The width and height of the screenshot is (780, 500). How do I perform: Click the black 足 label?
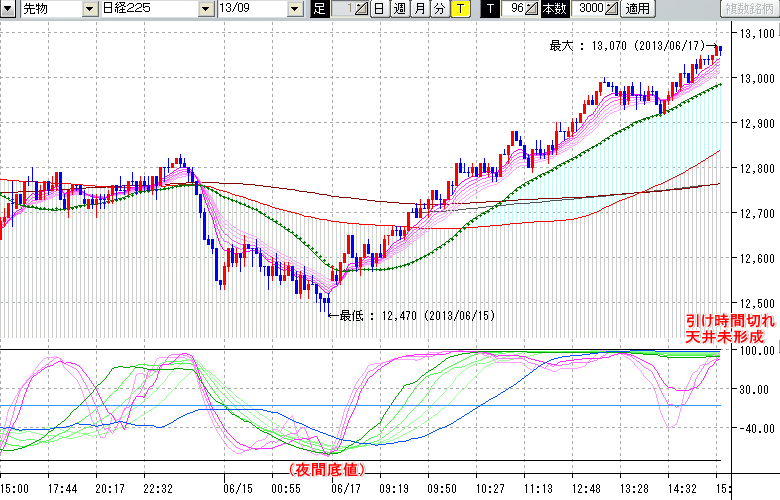pos(319,9)
